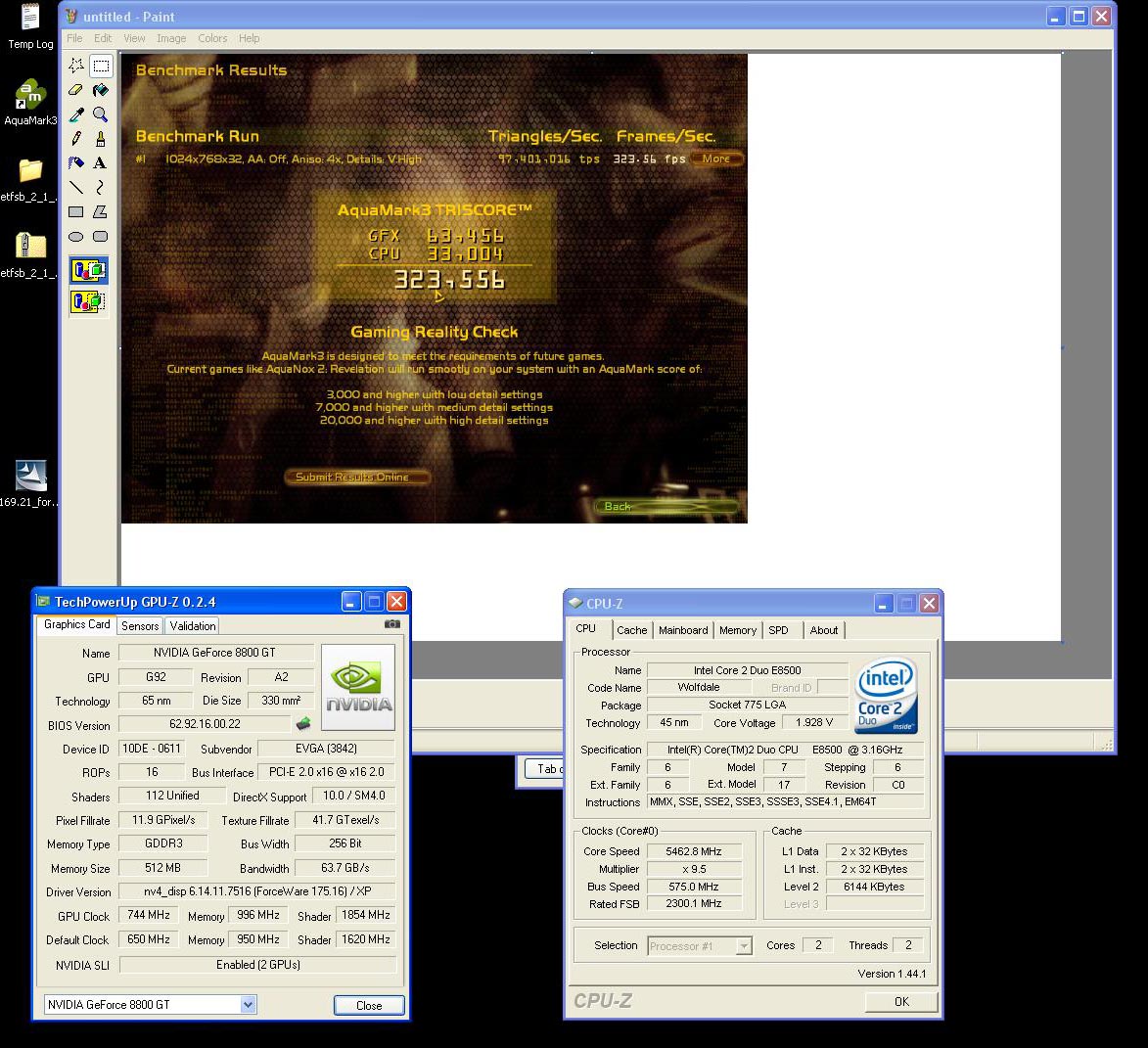Image resolution: width=1148 pixels, height=1048 pixels.
Task: Click the Intel Core 2 Duo logo
Action: [887, 696]
